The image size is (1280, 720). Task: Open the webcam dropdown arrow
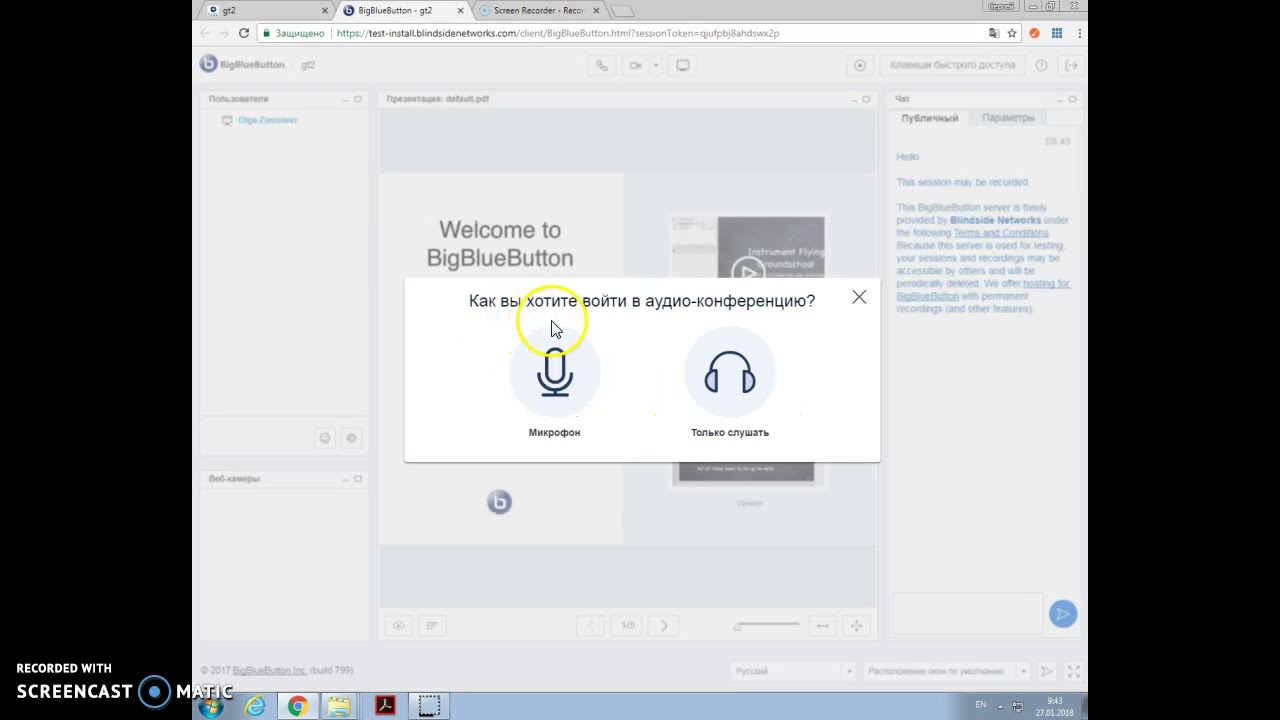(656, 65)
